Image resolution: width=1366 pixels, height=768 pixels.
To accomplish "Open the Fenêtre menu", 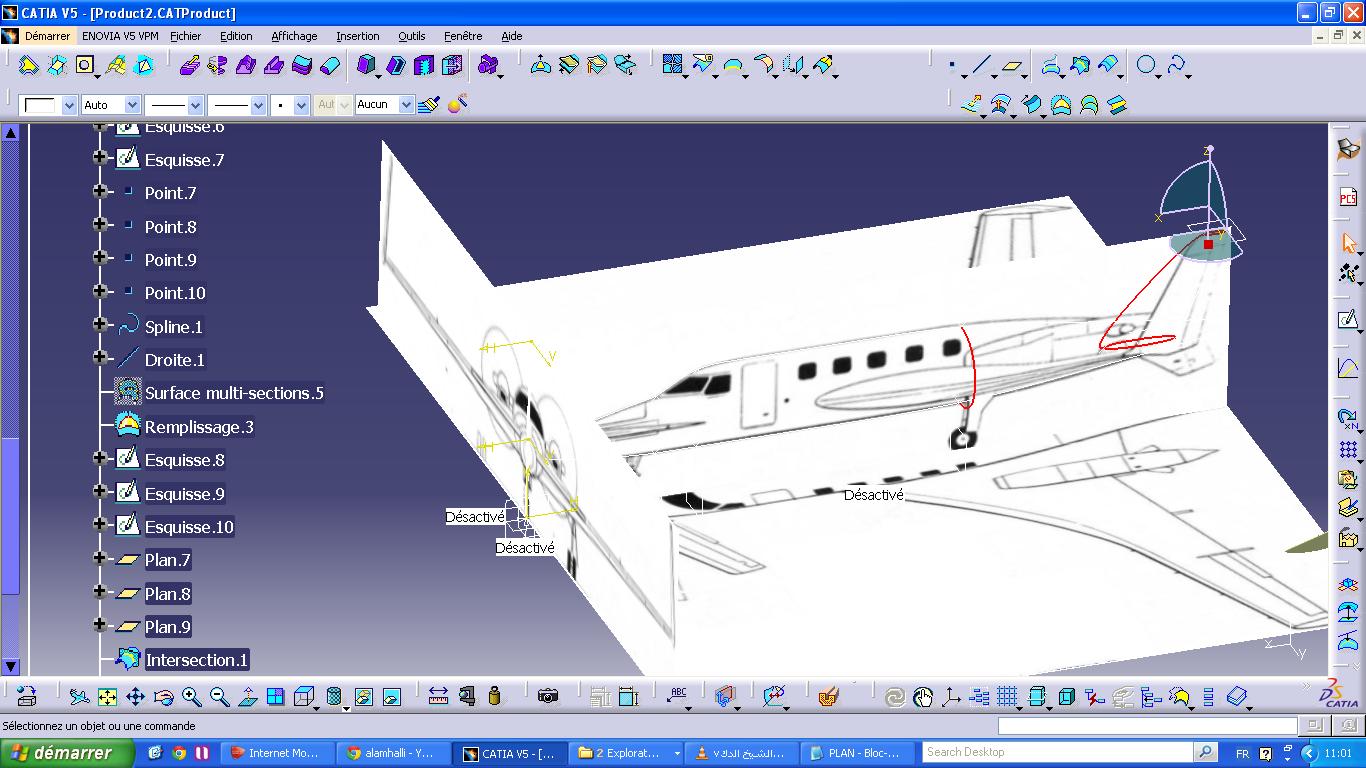I will pos(463,36).
